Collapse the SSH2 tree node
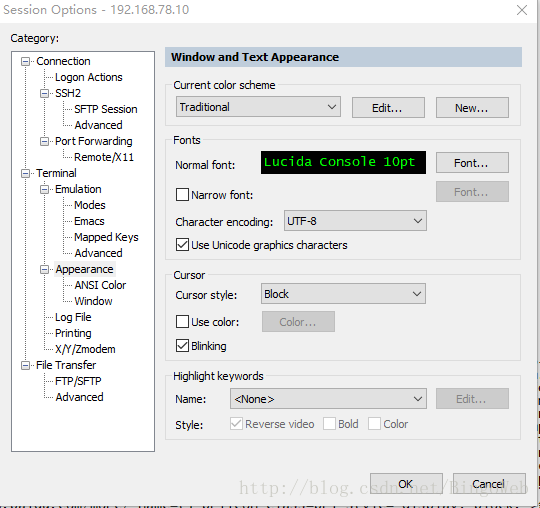Screen dimensions: 540x508 [44, 93]
